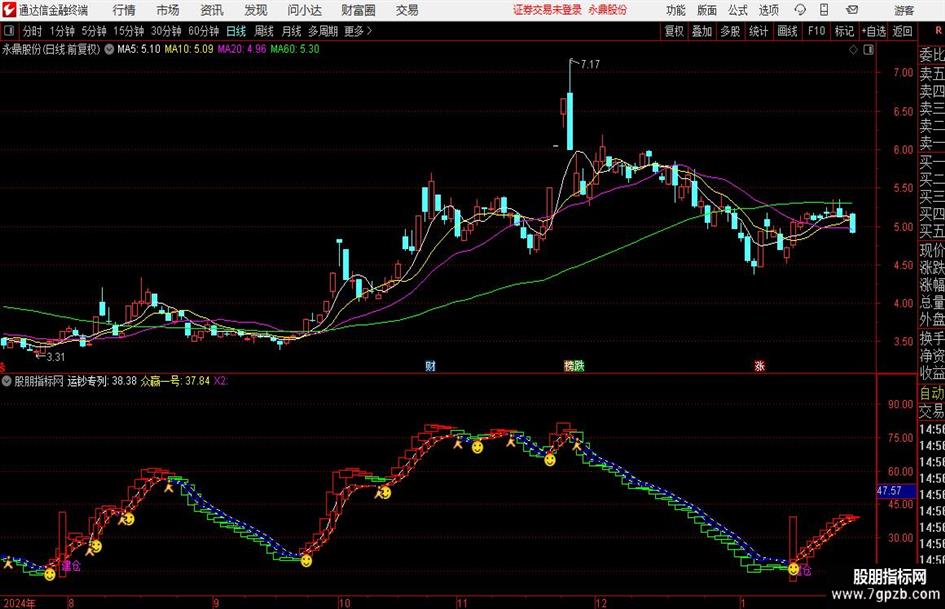
Task: Click the 叠加 overlay toolbar button
Action: (x=702, y=31)
